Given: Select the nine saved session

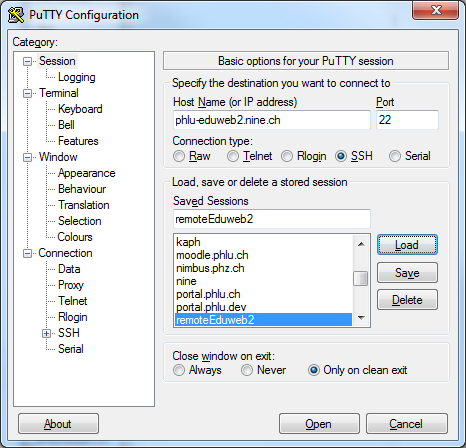Looking at the screenshot, I should click(263, 281).
